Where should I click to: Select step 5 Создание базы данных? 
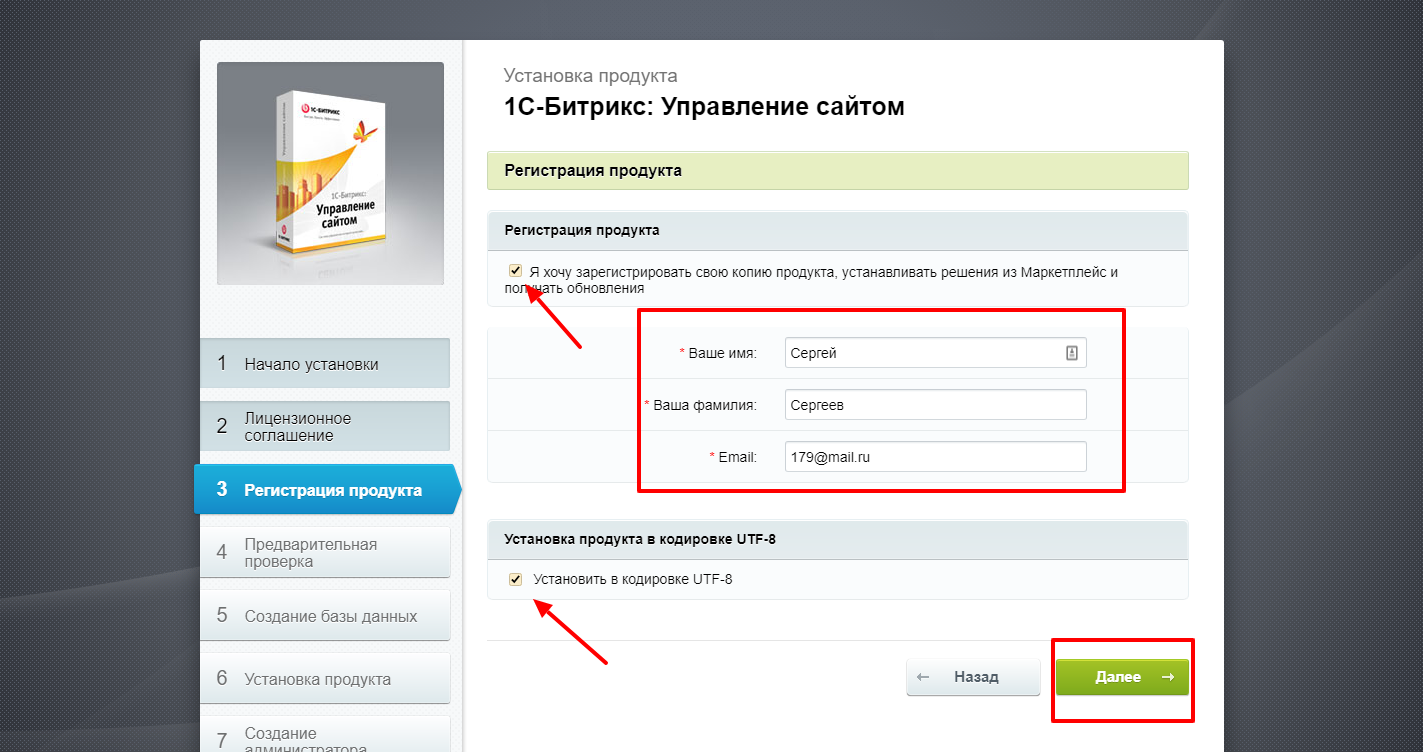click(325, 616)
